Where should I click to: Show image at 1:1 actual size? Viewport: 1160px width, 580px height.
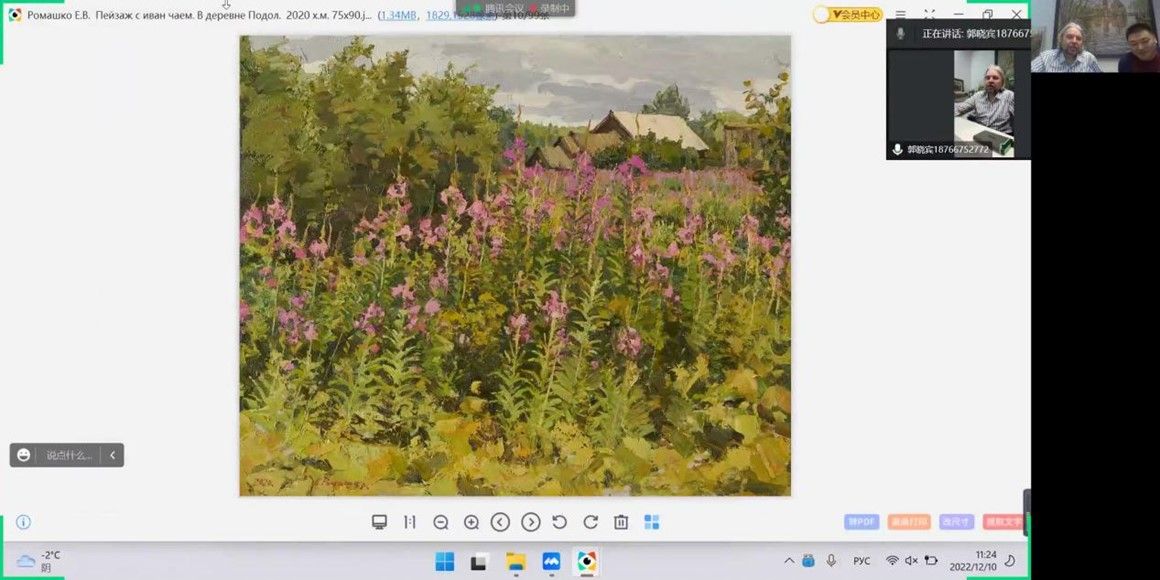click(410, 522)
